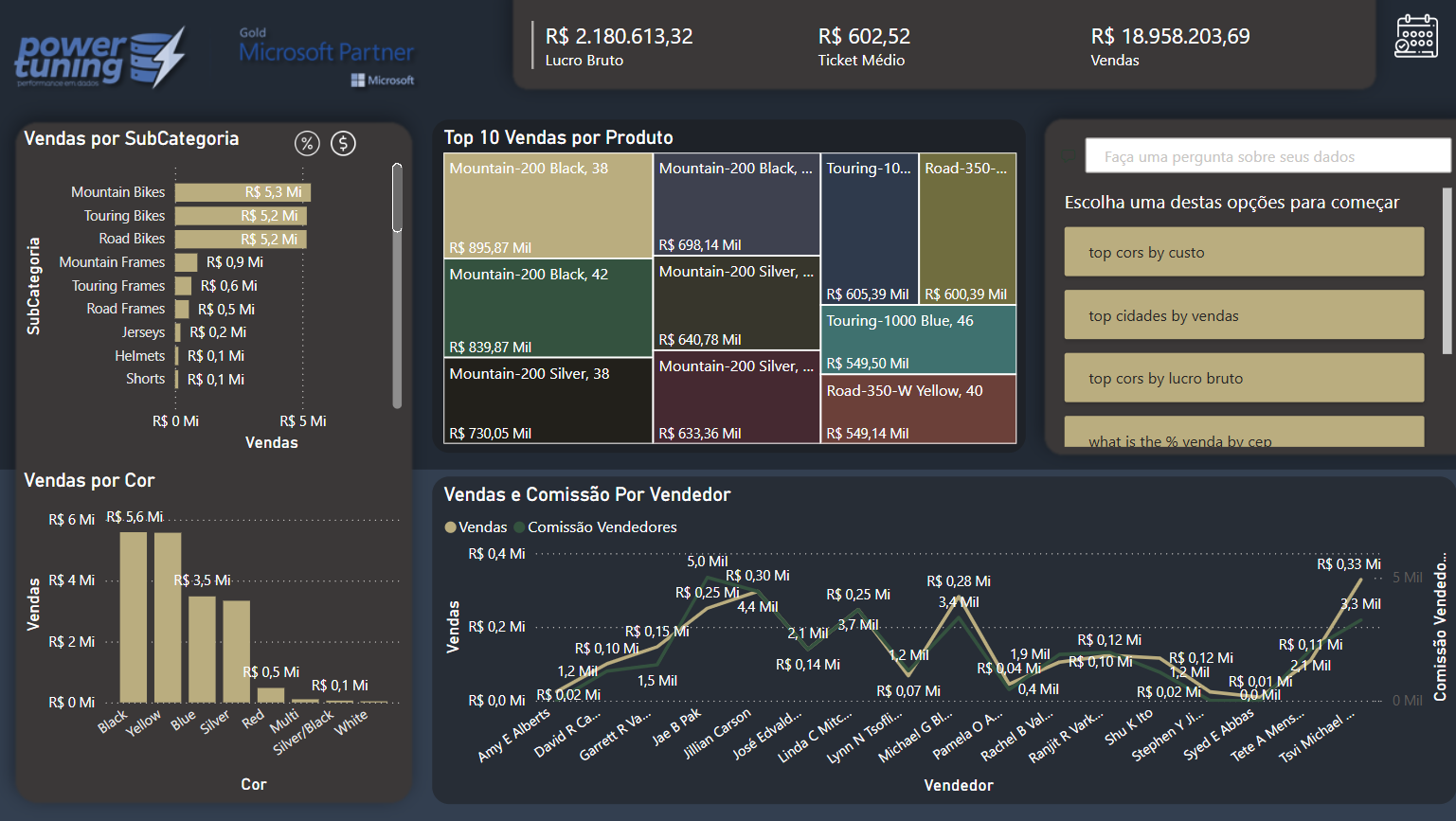Select the 'top cors by custo' suggestion

(1243, 252)
